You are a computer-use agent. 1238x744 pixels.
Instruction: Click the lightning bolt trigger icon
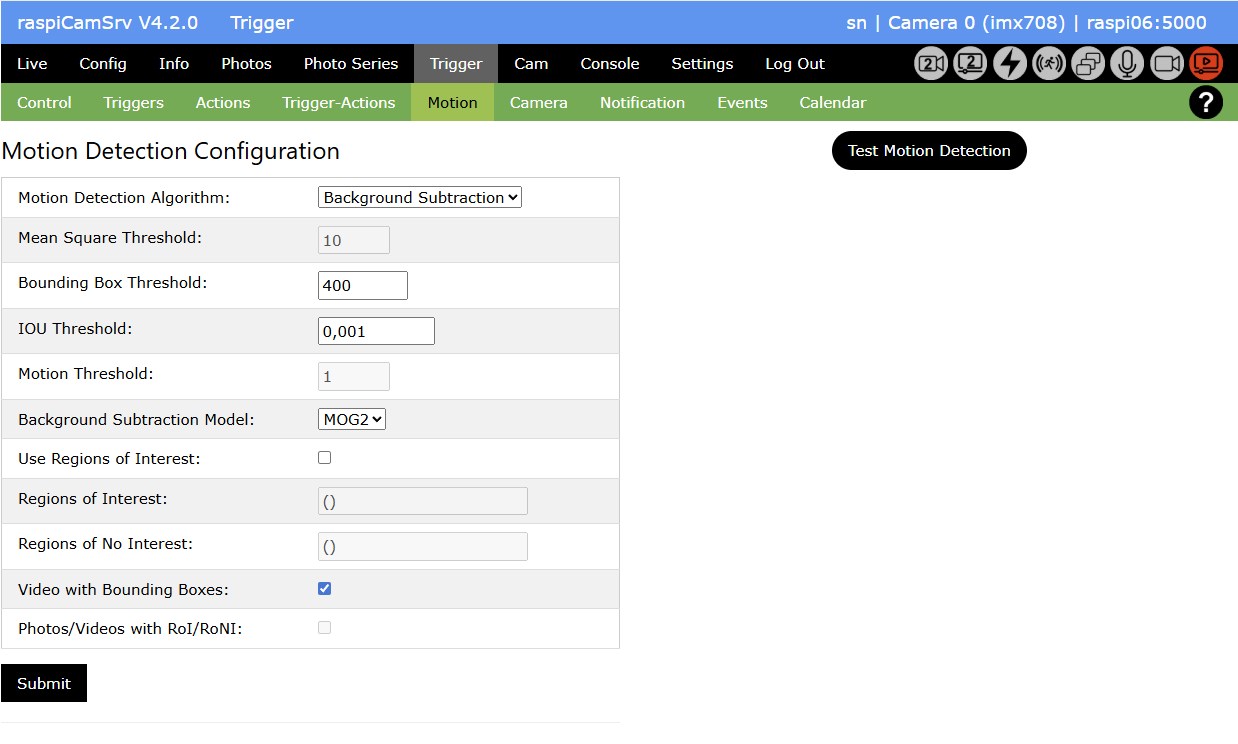[x=1010, y=64]
